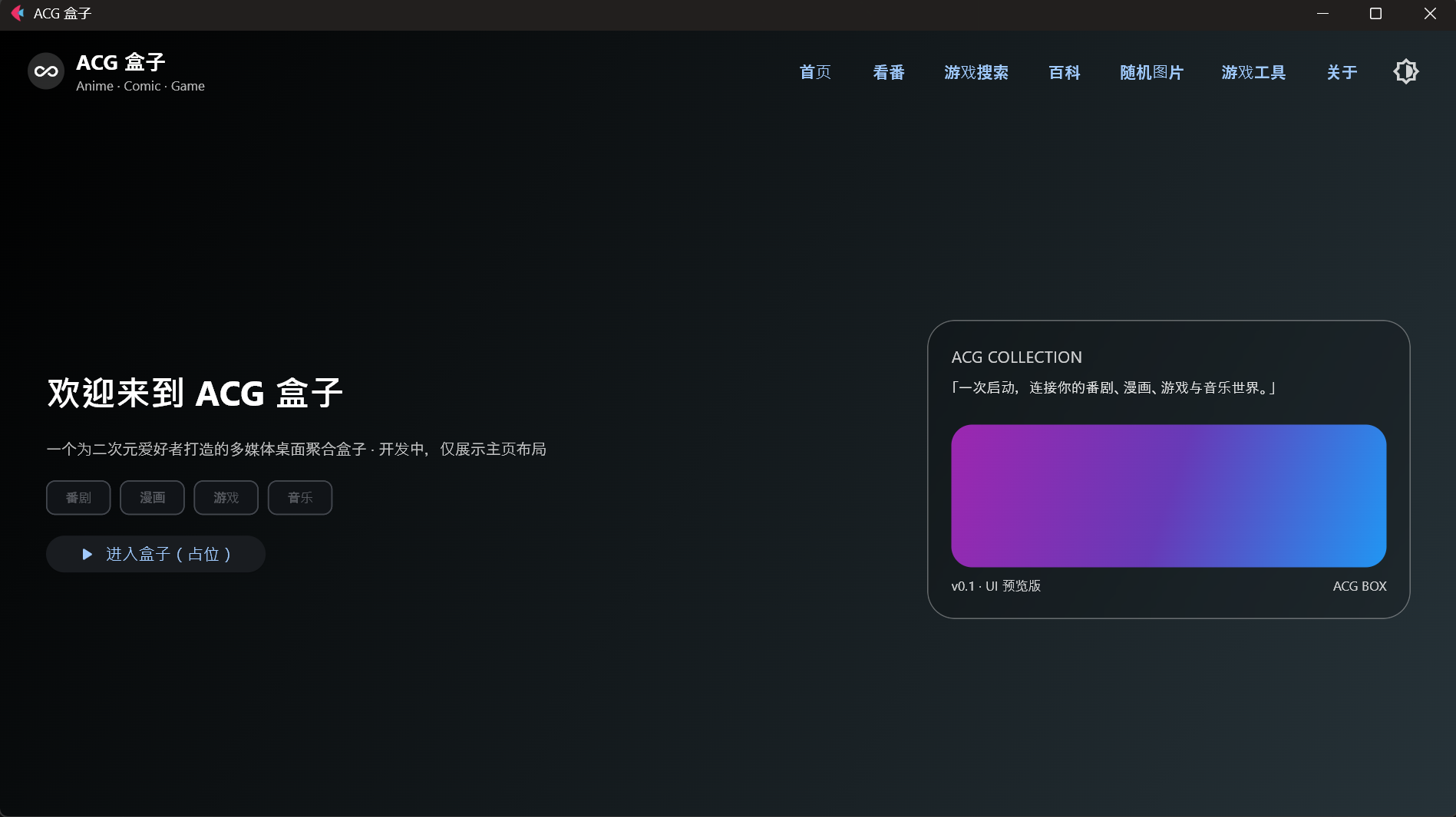This screenshot has width=1456, height=817.
Task: Open 随机图片 from the navigation bar
Action: click(x=1151, y=72)
